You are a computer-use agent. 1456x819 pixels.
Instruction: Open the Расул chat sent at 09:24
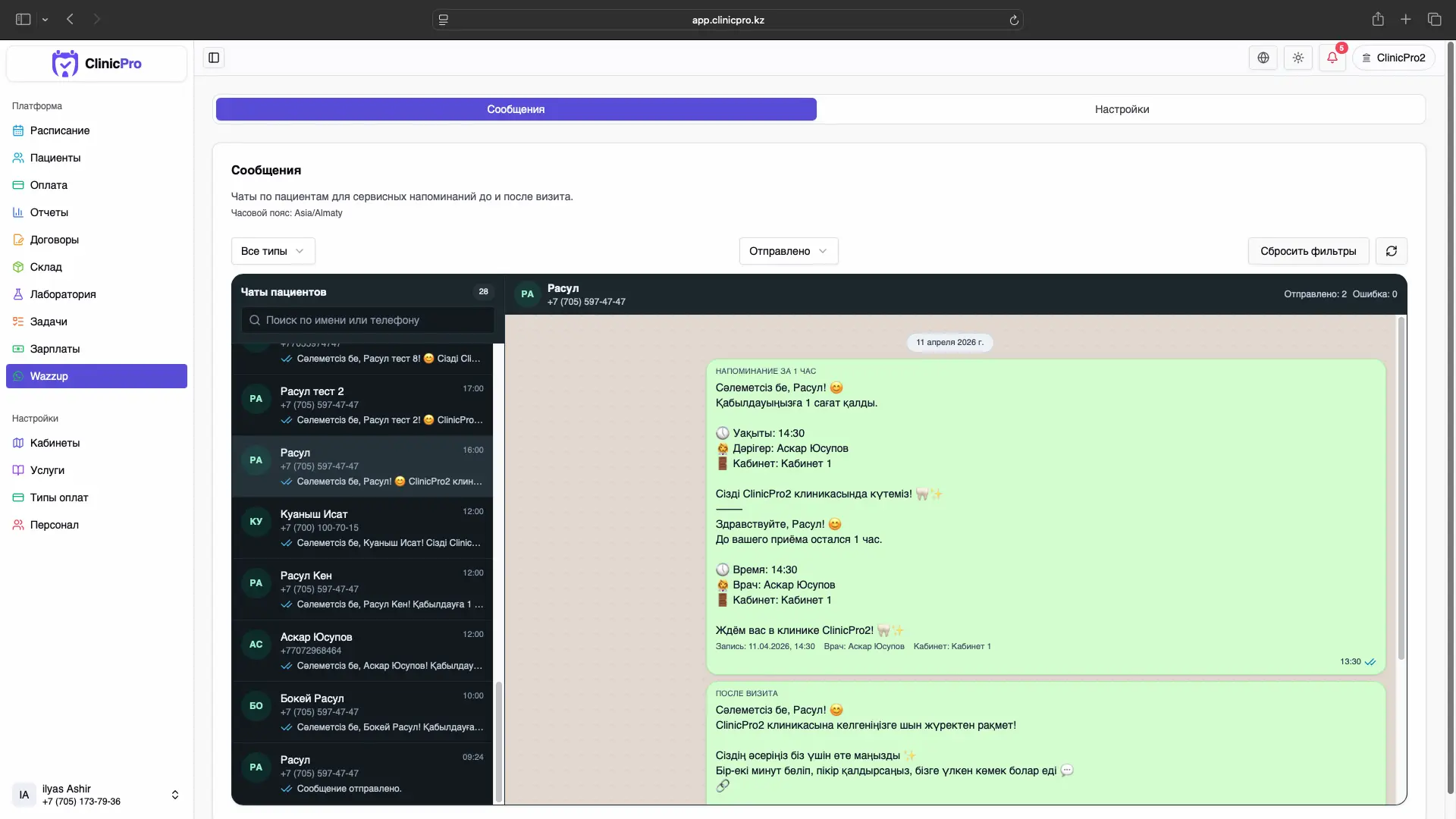362,773
